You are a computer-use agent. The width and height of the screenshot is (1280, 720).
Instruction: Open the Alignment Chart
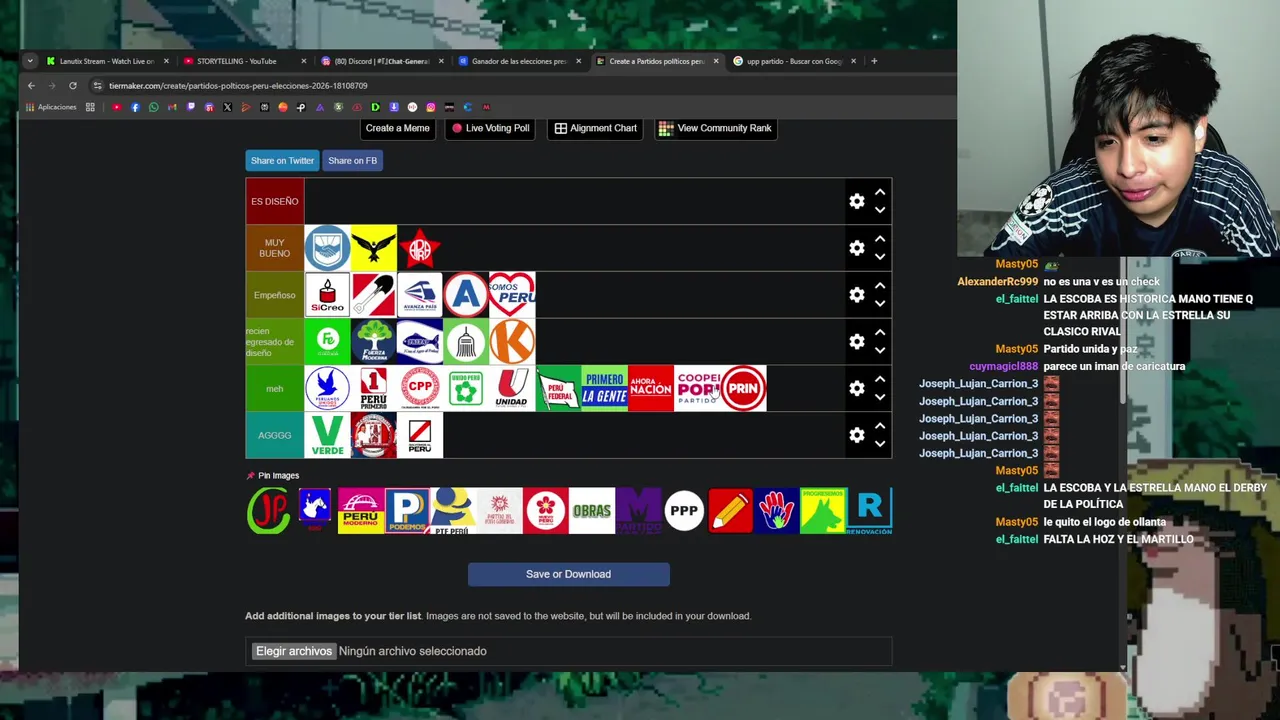coord(596,128)
